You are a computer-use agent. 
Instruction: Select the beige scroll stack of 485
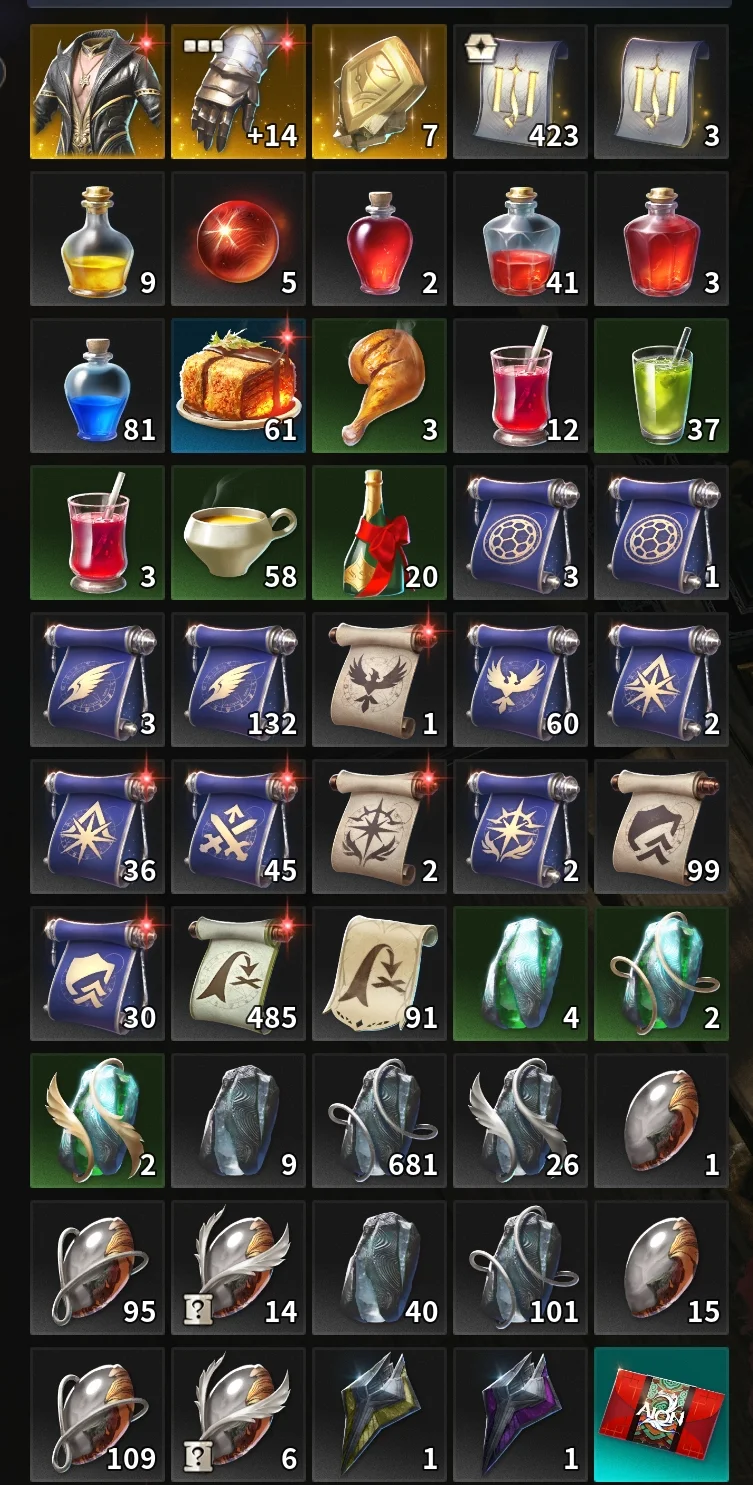point(238,974)
